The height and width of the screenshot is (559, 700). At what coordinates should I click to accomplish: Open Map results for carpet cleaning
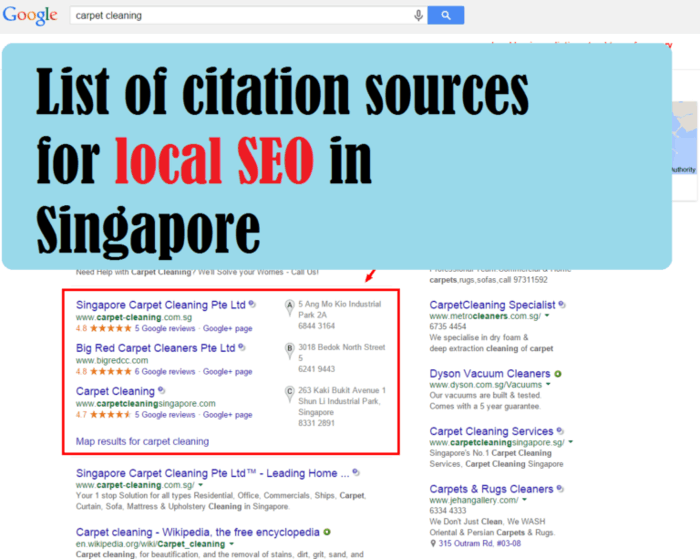142,442
